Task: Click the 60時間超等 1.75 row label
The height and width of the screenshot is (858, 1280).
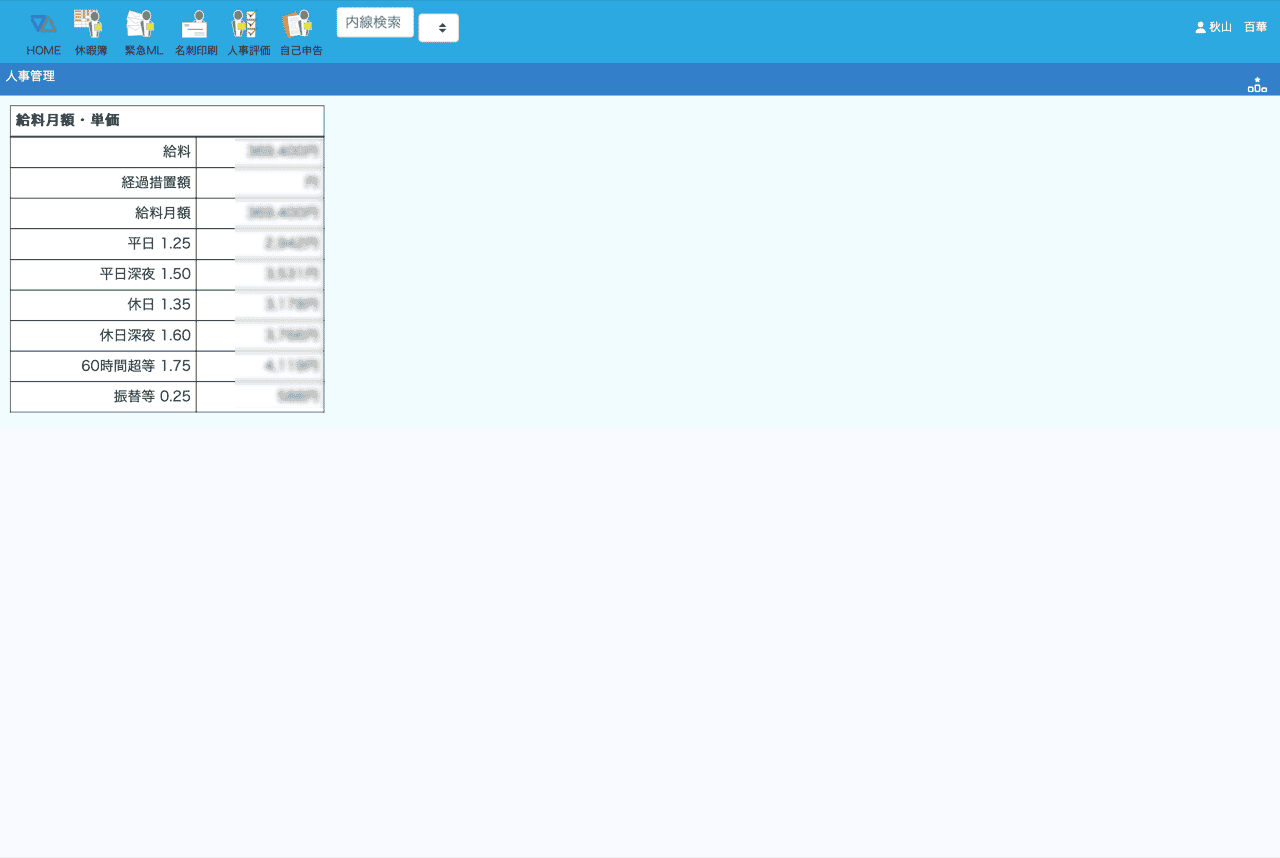Action: pyautogui.click(x=136, y=366)
